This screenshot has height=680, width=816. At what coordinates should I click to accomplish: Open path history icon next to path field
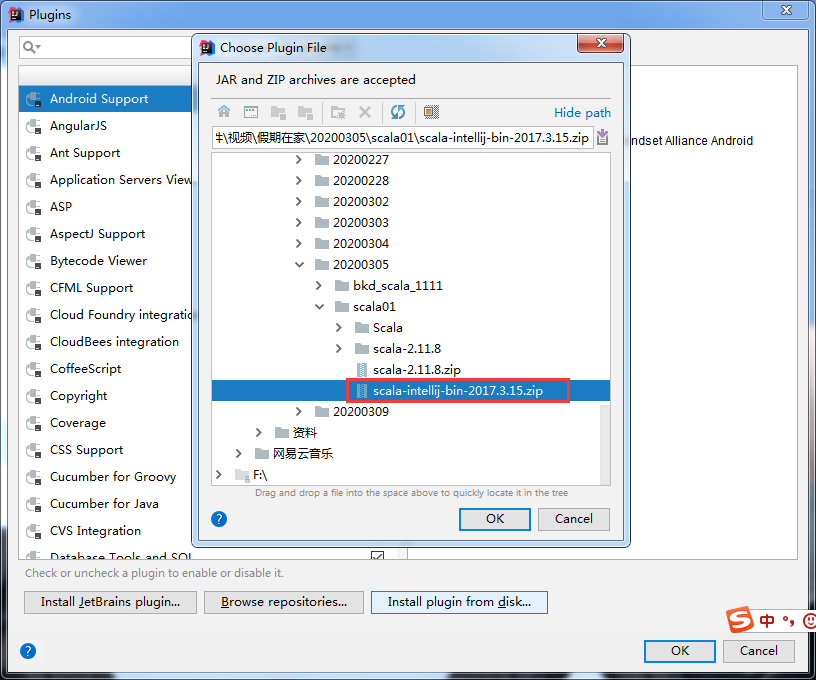[602, 137]
